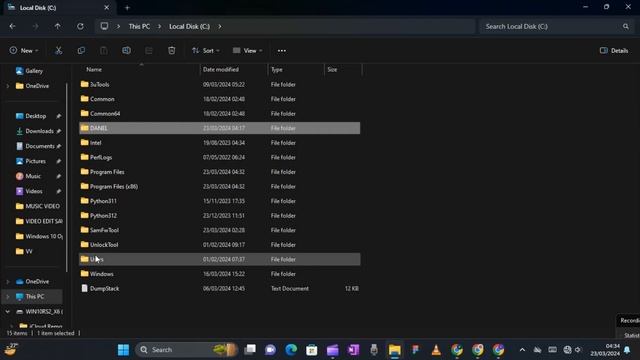The width and height of the screenshot is (640, 360).
Task: Select the DANIEL folder
Action: (x=220, y=128)
